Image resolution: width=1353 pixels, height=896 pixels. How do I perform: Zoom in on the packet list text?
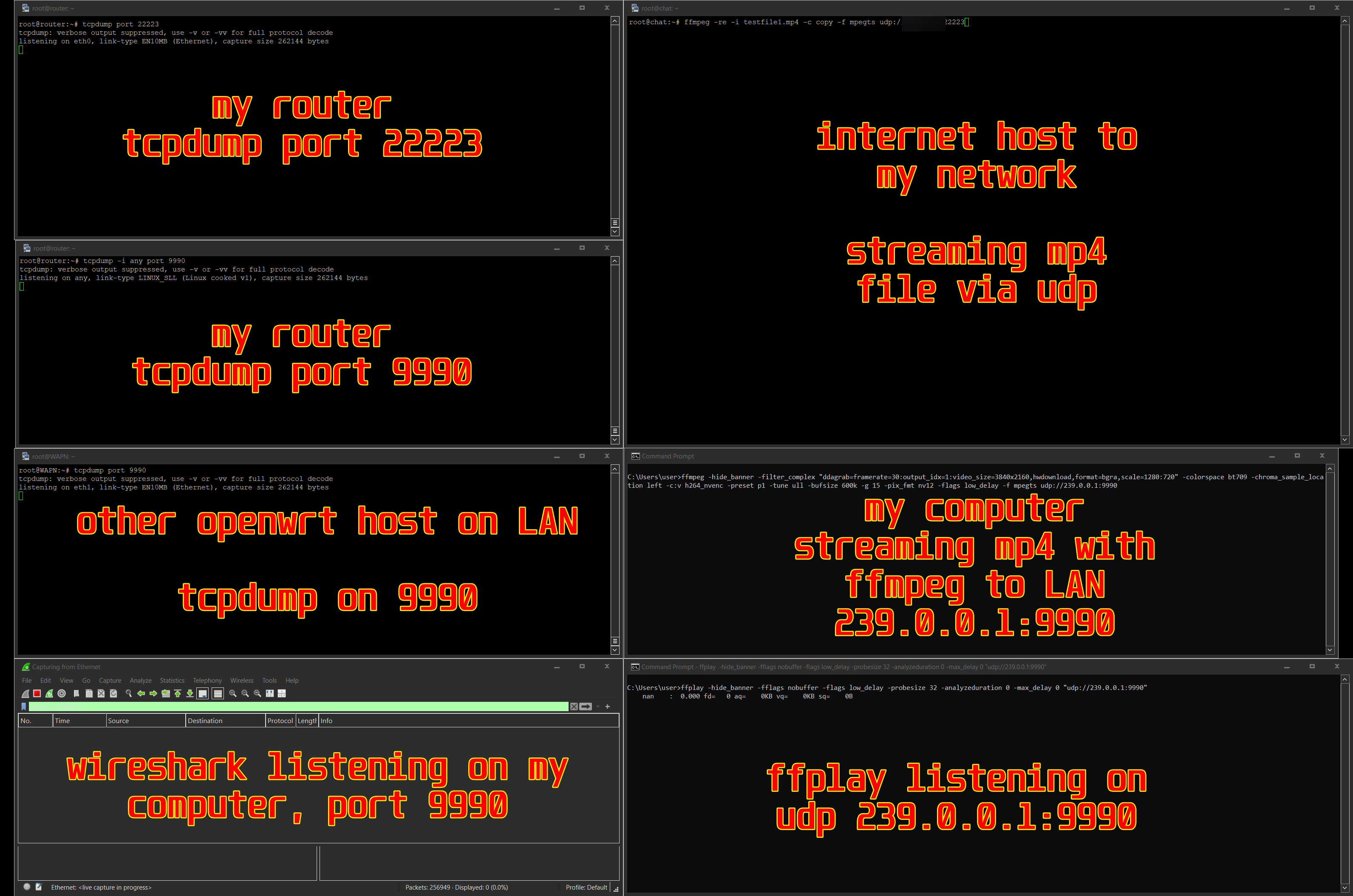[232, 693]
